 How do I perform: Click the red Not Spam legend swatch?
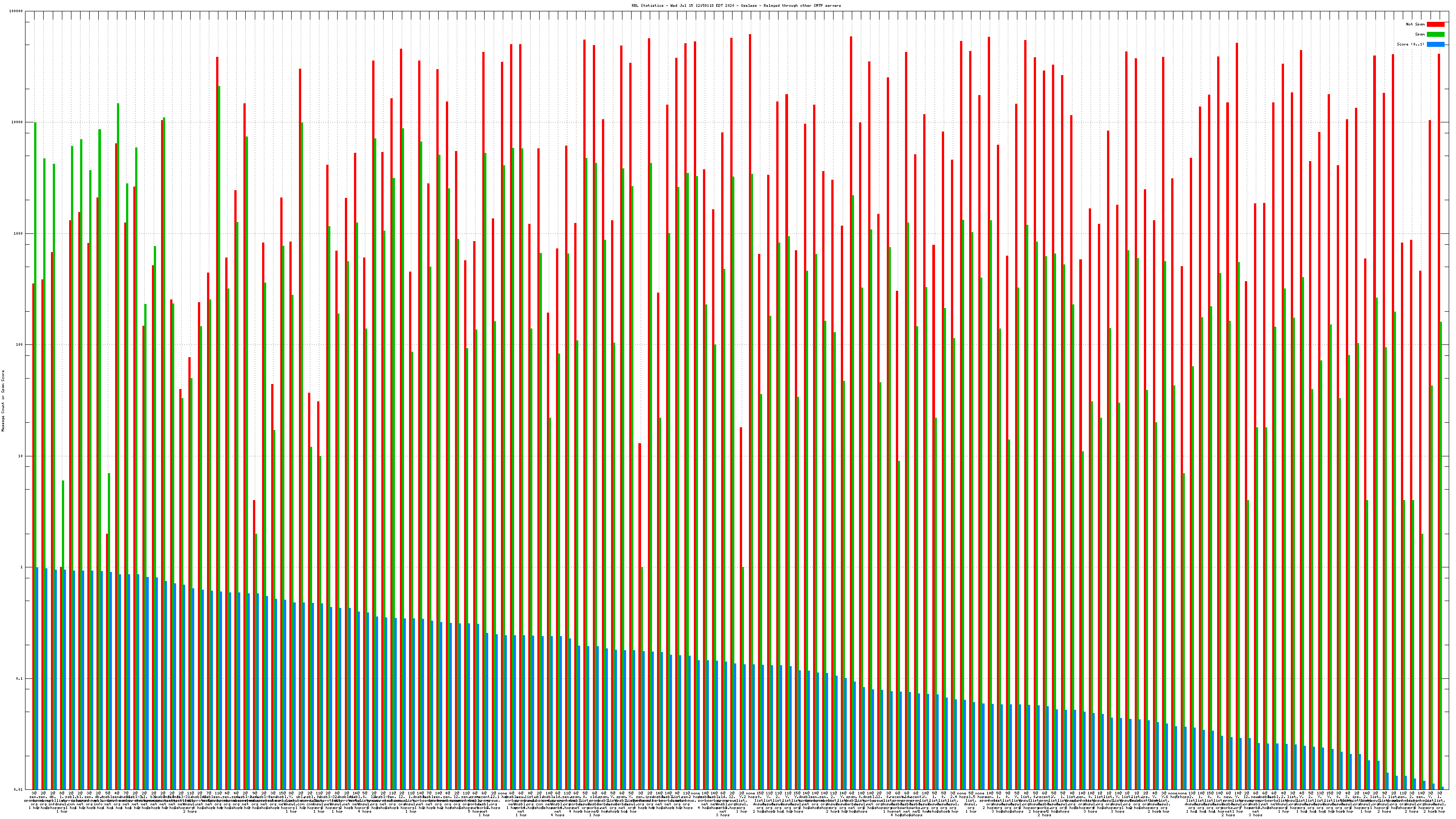[1435, 24]
